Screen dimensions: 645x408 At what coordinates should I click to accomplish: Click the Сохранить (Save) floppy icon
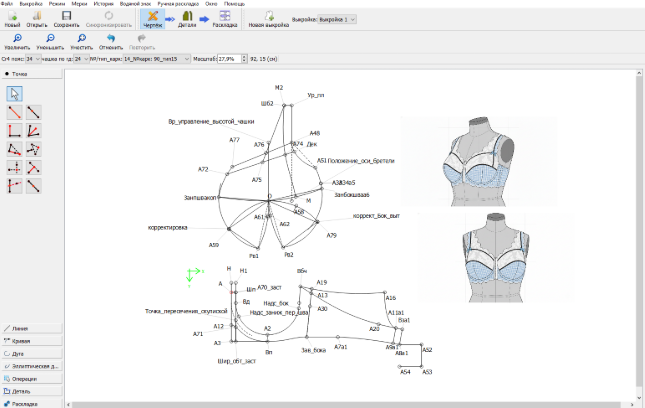coord(66,15)
